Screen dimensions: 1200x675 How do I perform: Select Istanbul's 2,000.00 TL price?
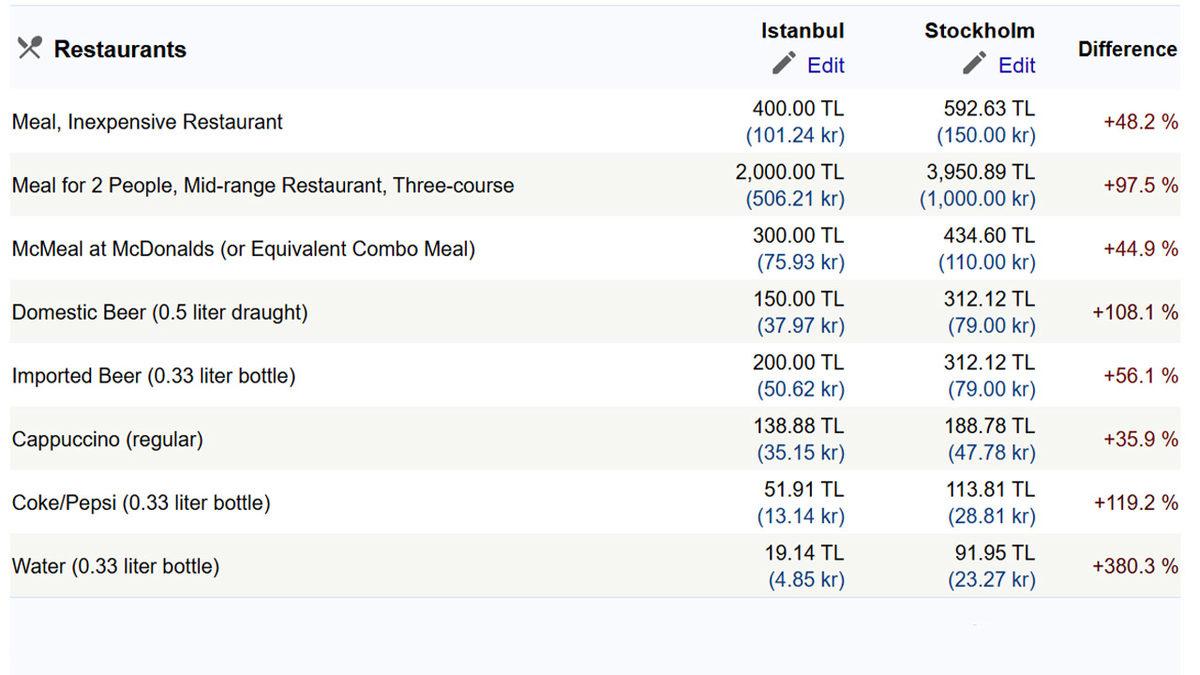[x=789, y=172]
